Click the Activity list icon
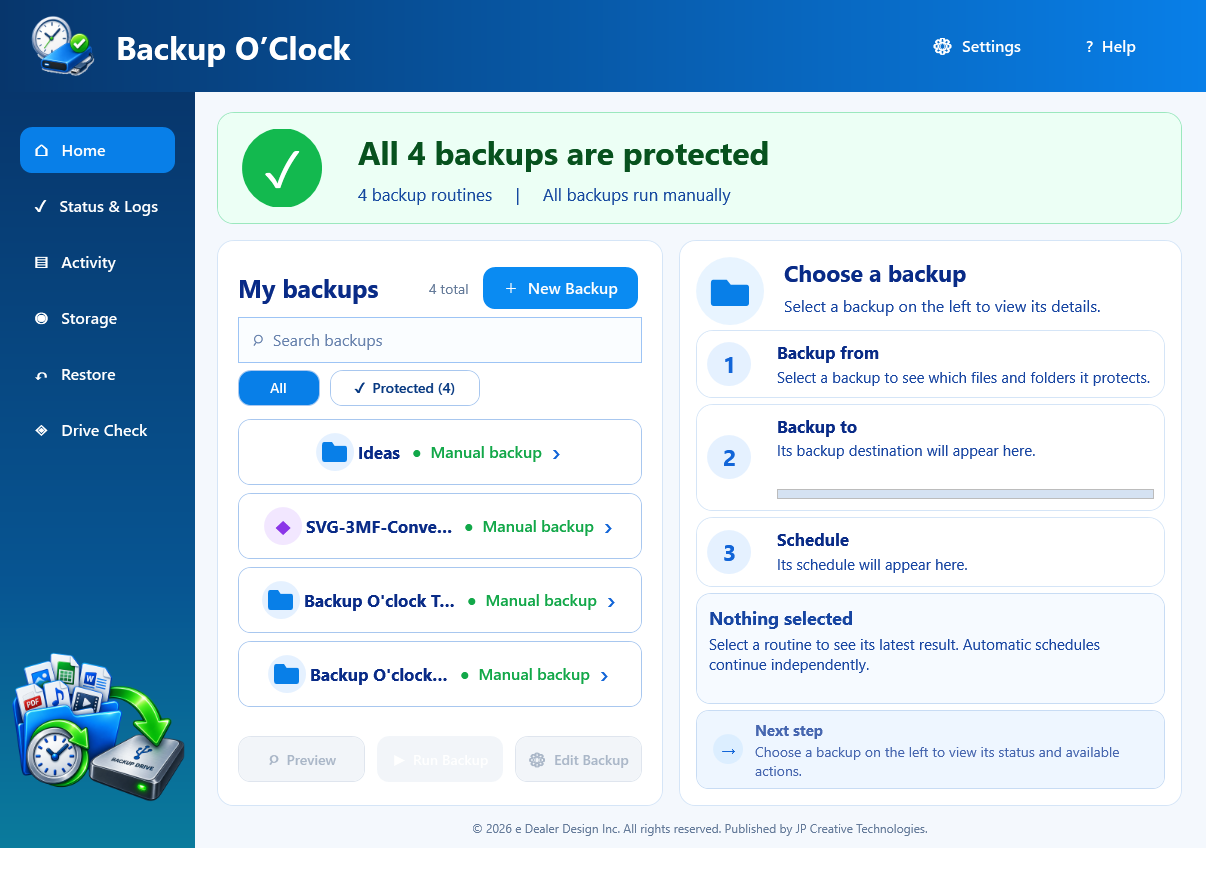 point(41,263)
